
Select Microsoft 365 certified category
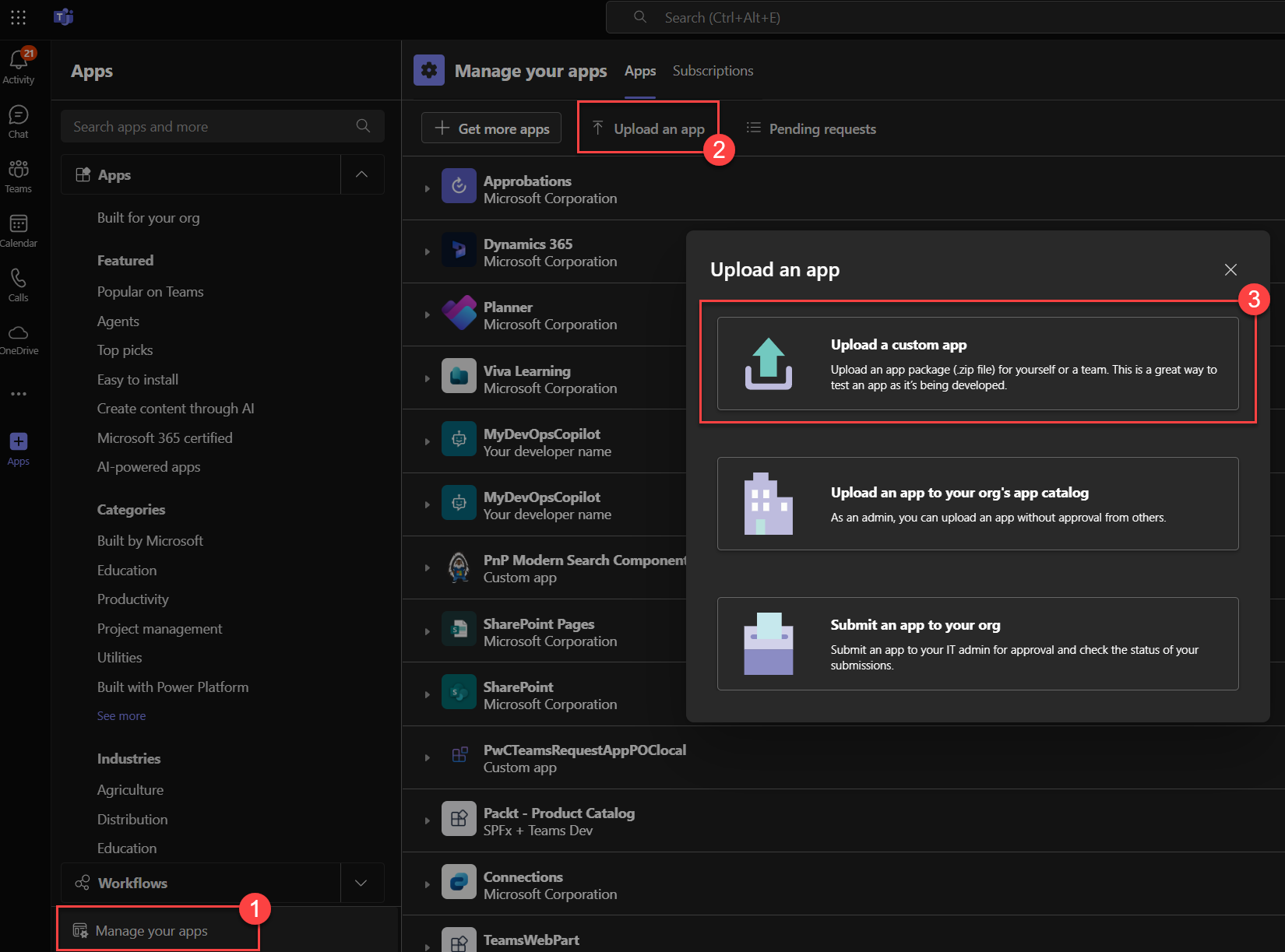click(x=165, y=438)
